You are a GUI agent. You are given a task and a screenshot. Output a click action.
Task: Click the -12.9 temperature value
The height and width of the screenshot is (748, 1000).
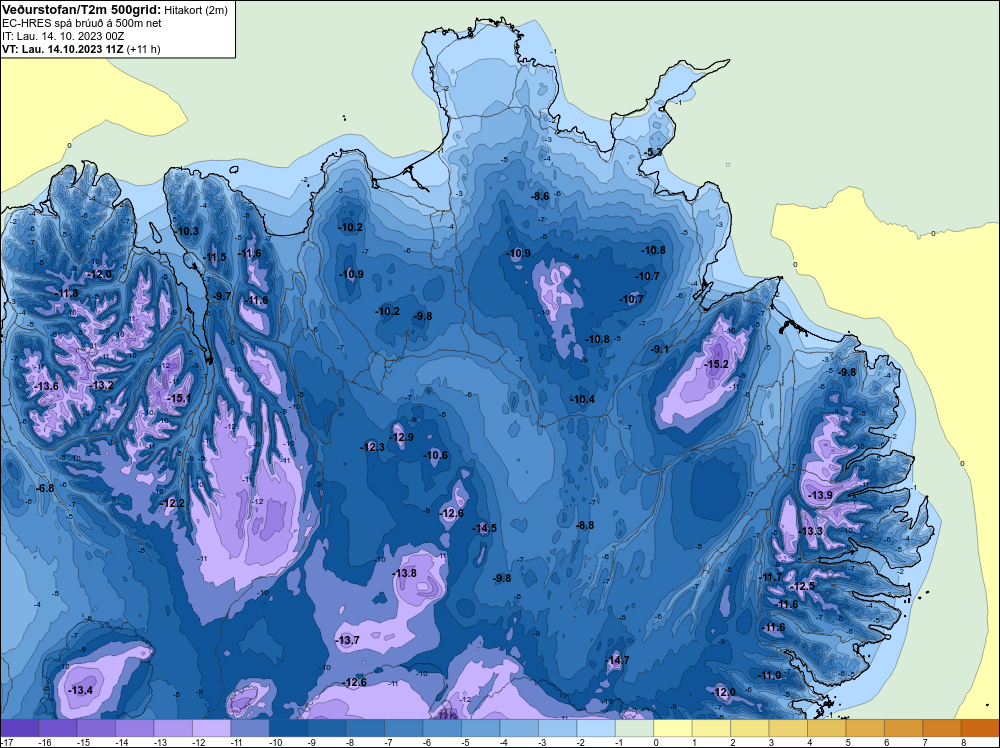tap(401, 437)
